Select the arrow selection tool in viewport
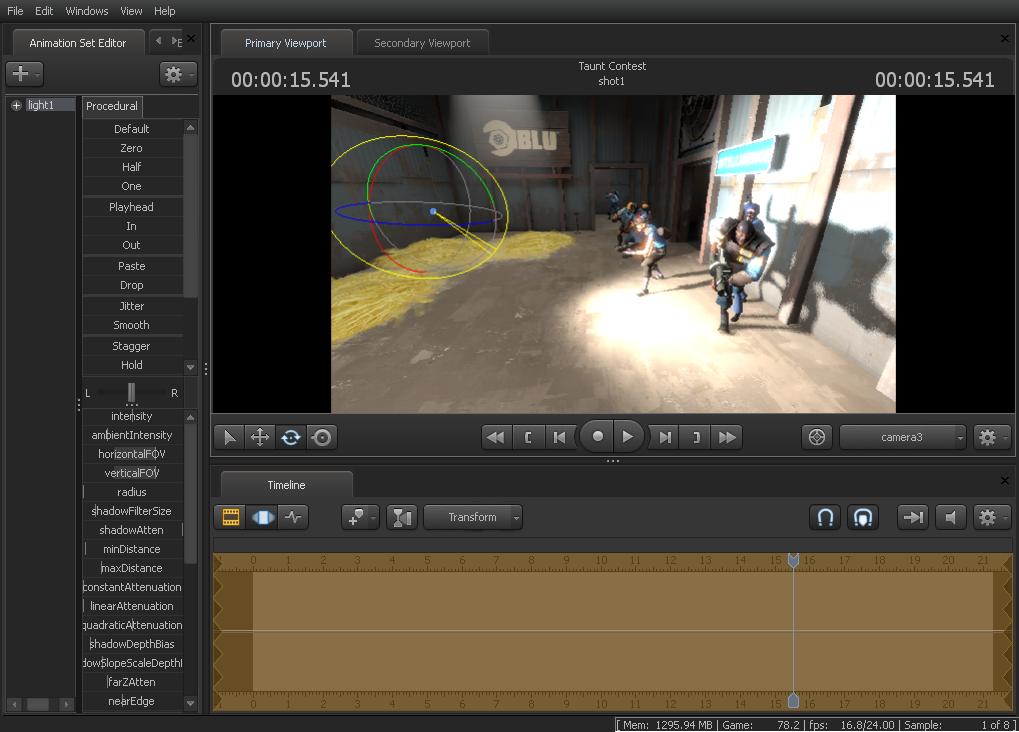1019x732 pixels. tap(229, 437)
